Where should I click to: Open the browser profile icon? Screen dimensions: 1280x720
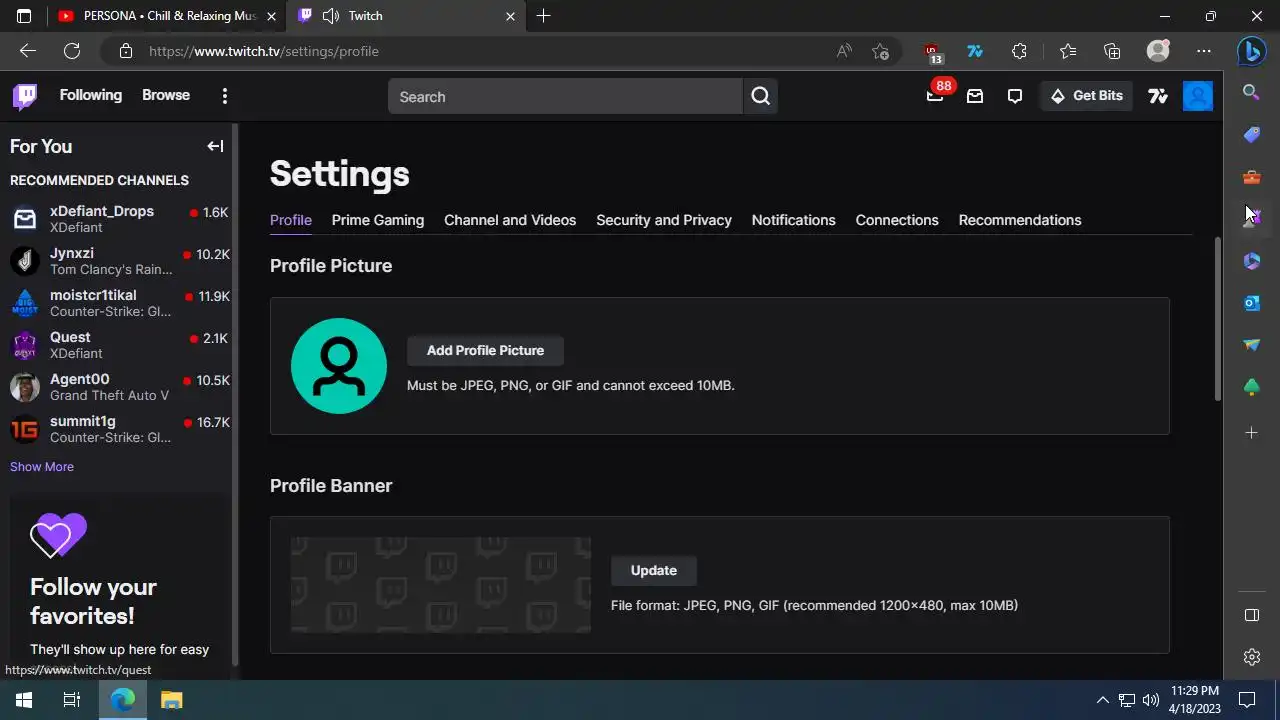[x=1158, y=51]
